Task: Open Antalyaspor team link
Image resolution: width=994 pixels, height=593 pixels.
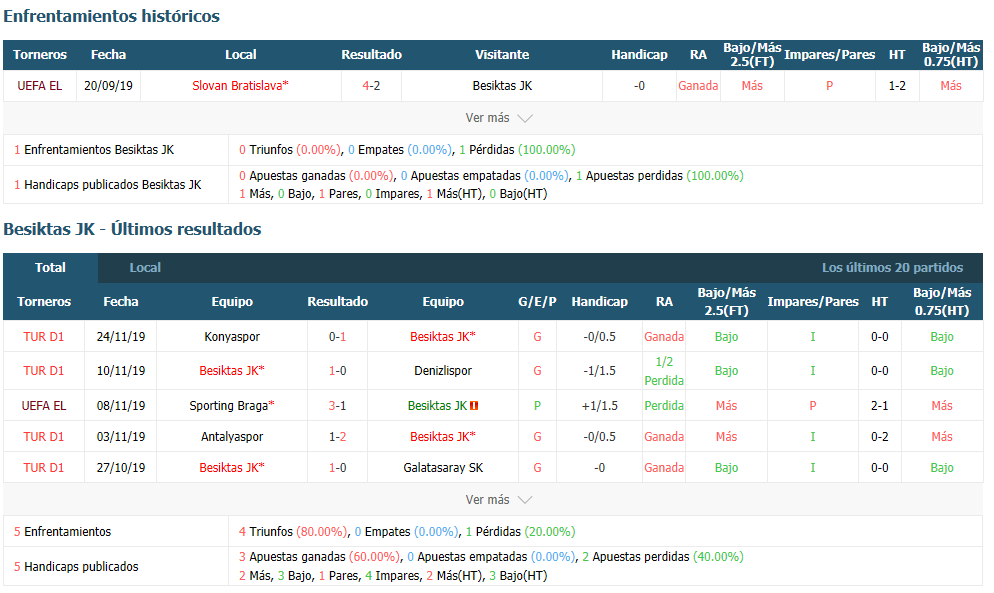Action: (232, 436)
